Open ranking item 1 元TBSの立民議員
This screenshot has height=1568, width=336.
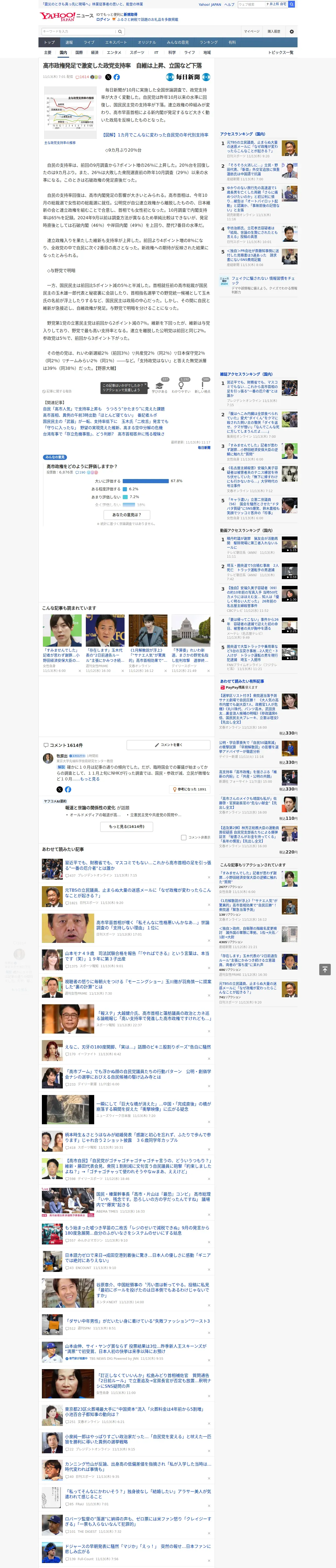(x=253, y=147)
